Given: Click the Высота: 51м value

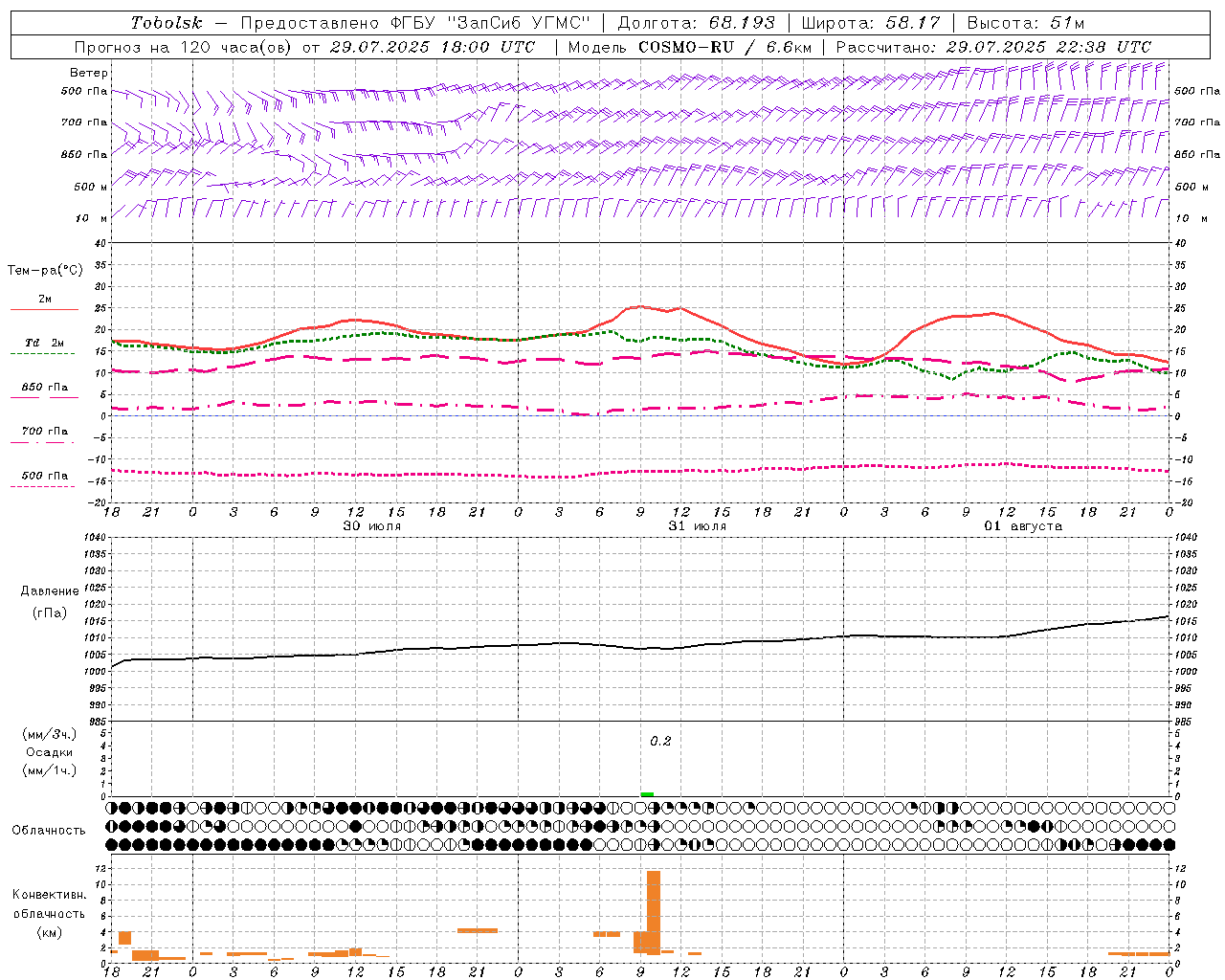Looking at the screenshot, I should [1026, 23].
